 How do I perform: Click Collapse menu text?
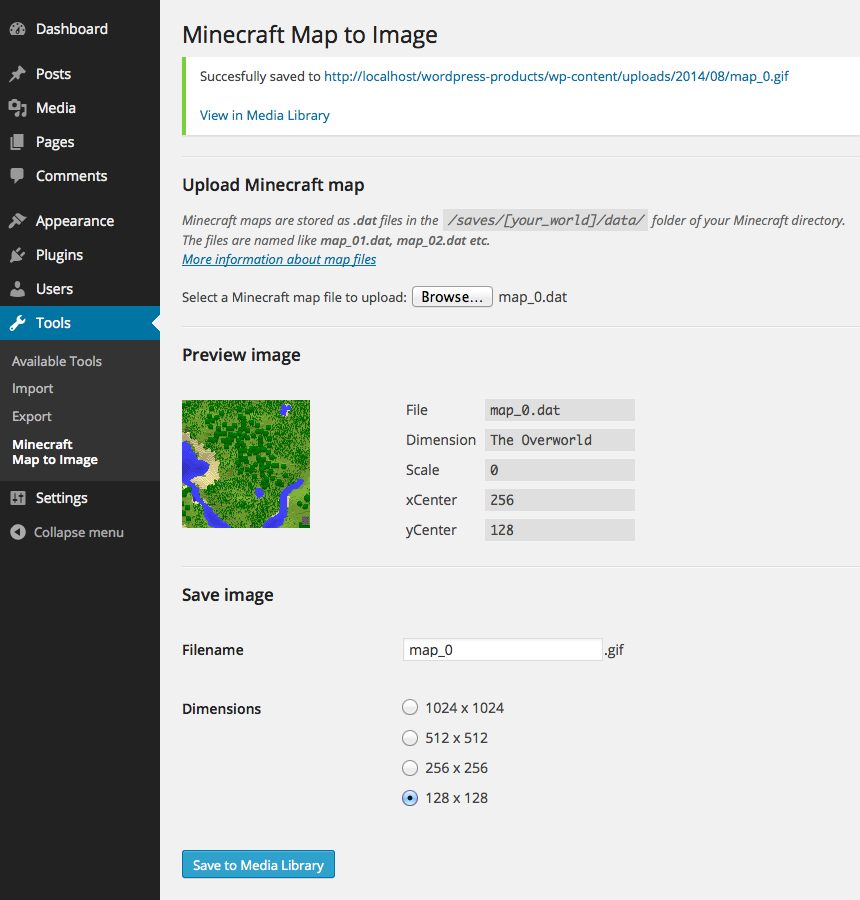[79, 532]
